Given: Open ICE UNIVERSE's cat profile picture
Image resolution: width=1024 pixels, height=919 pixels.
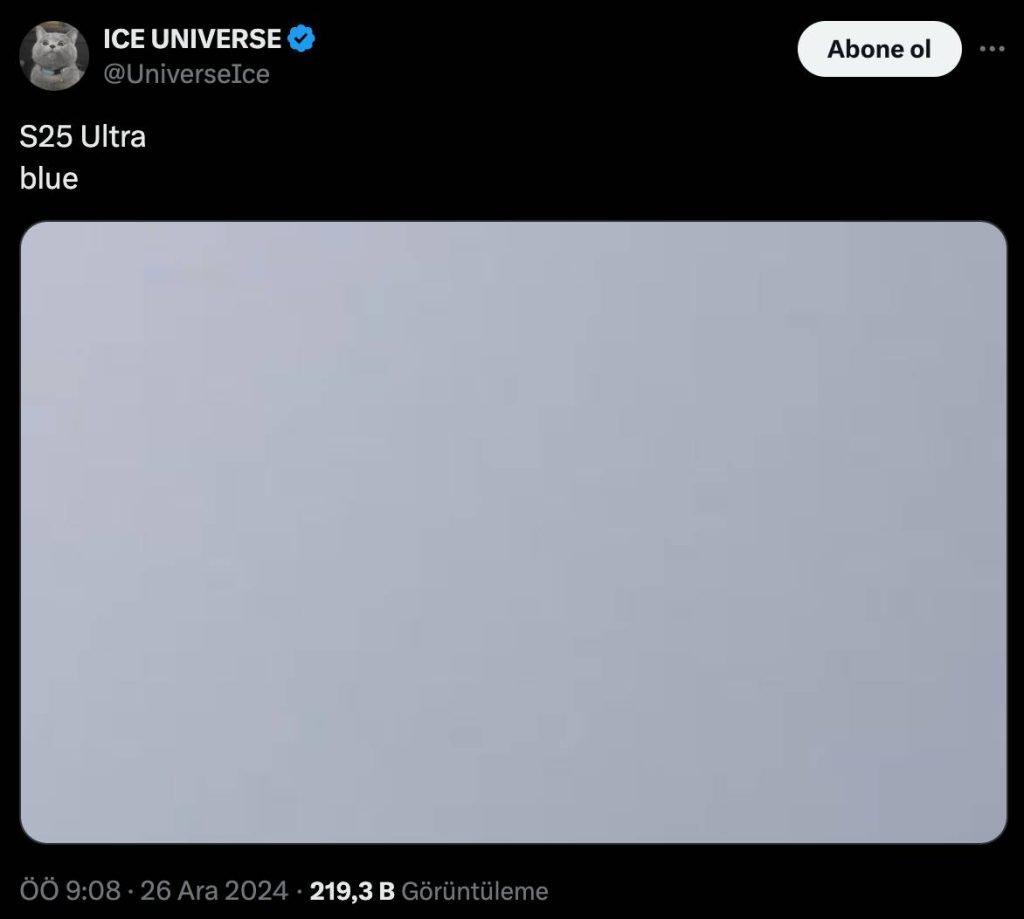Looking at the screenshot, I should (x=54, y=56).
